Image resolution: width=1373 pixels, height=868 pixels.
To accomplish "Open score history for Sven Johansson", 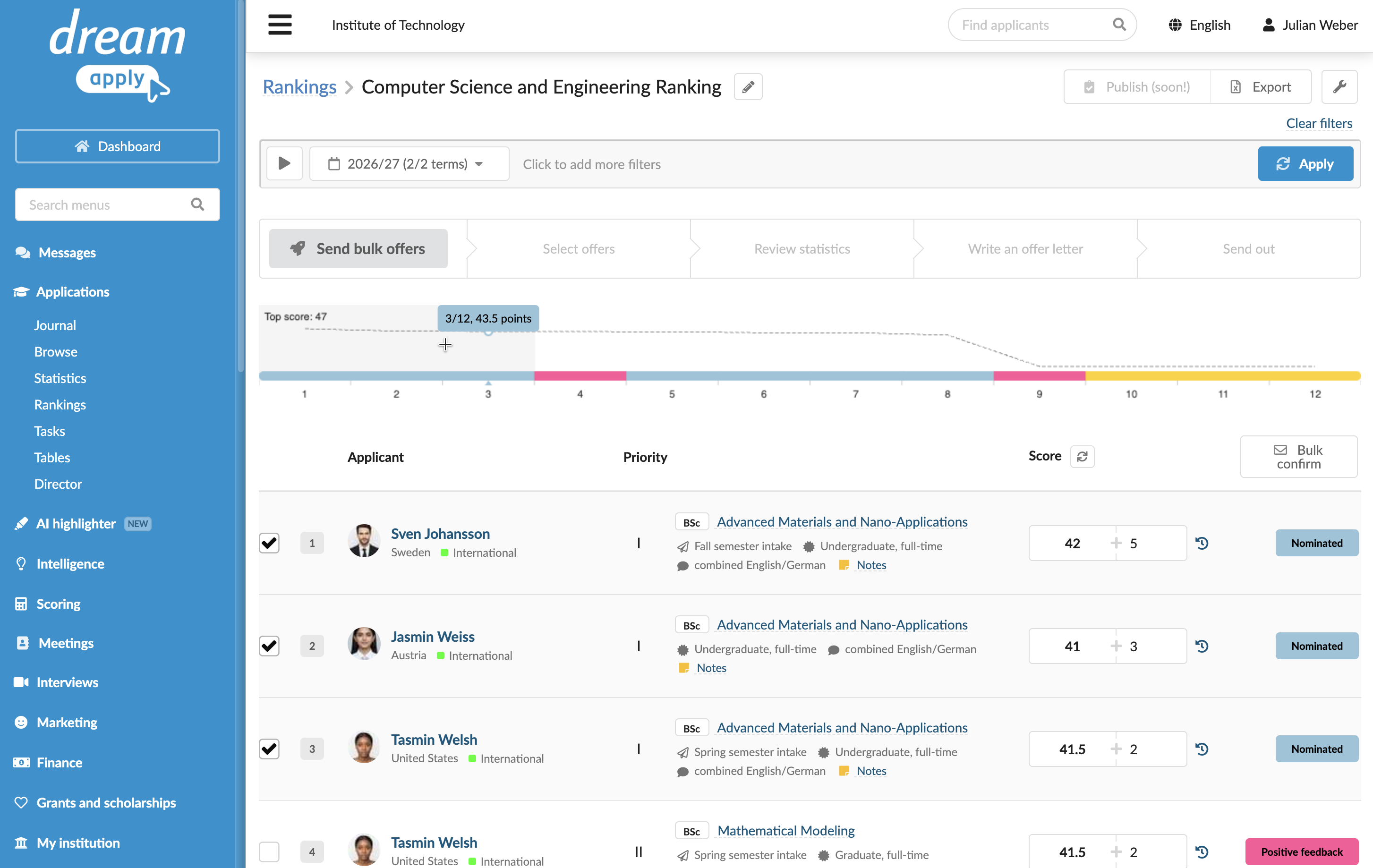I will click(1202, 543).
